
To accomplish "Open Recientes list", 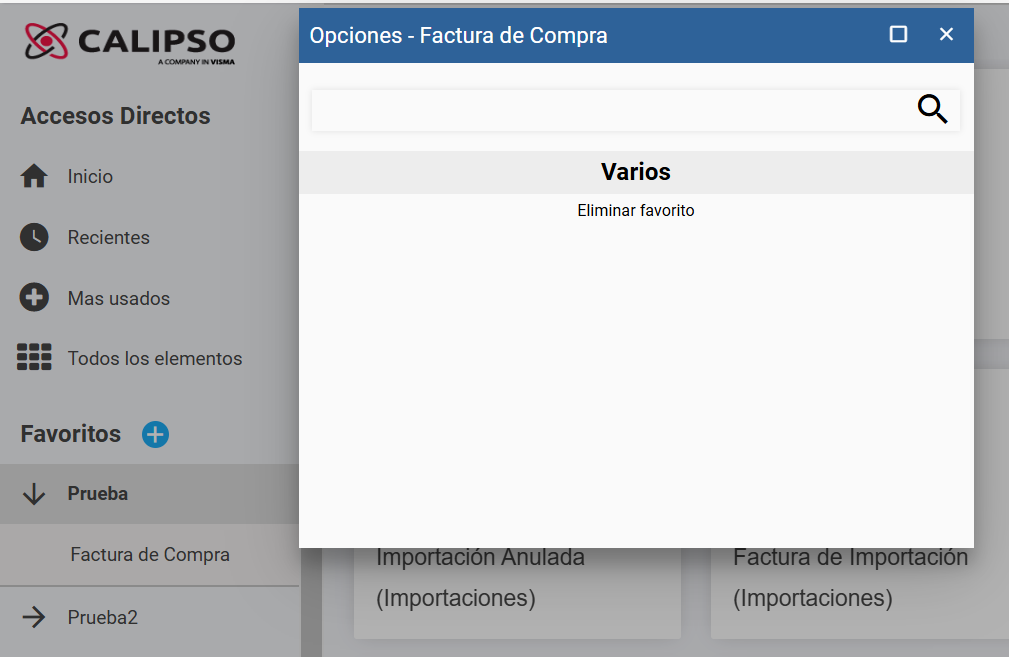I will pos(109,237).
